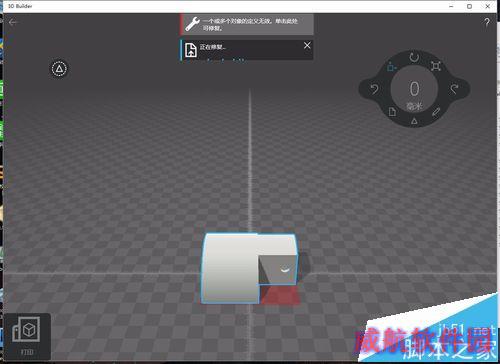
Task: Open the pencil Edit icon in radial menu
Action: 436,112
